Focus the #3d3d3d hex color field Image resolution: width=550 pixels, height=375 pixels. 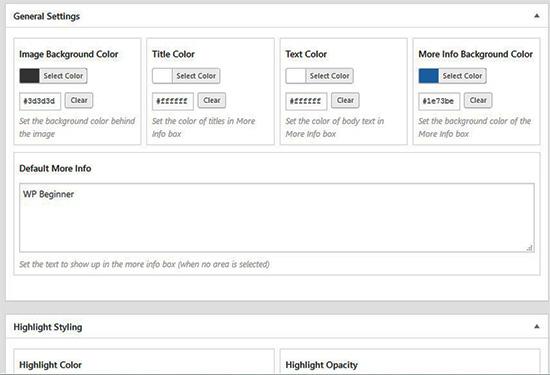coord(40,101)
